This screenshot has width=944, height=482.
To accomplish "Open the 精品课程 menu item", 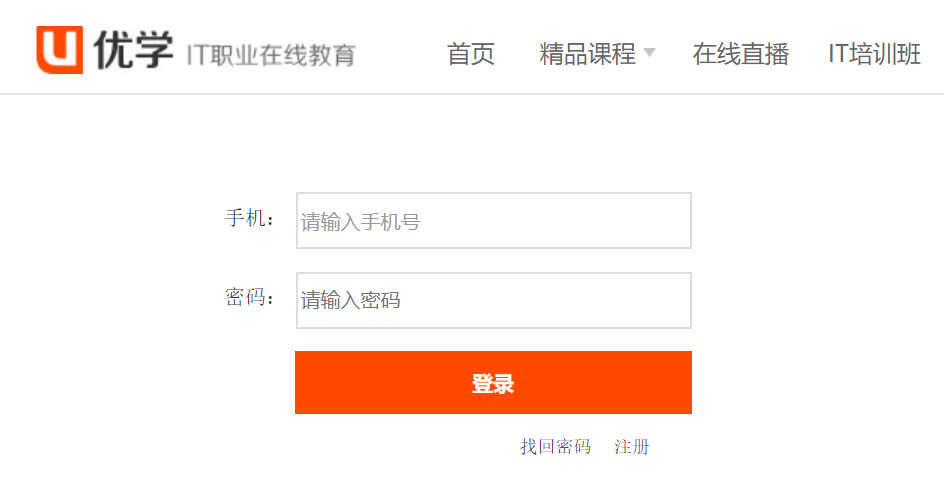I will (x=588, y=54).
